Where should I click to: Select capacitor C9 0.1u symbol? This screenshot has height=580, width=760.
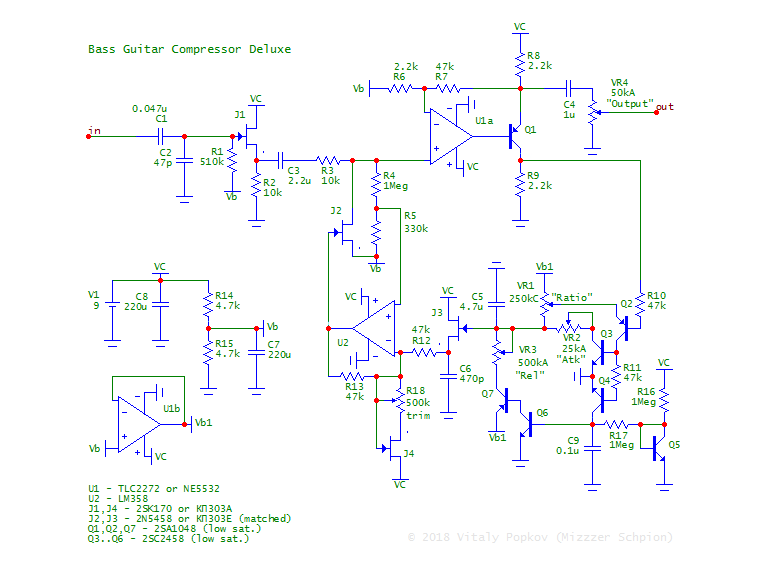click(595, 440)
